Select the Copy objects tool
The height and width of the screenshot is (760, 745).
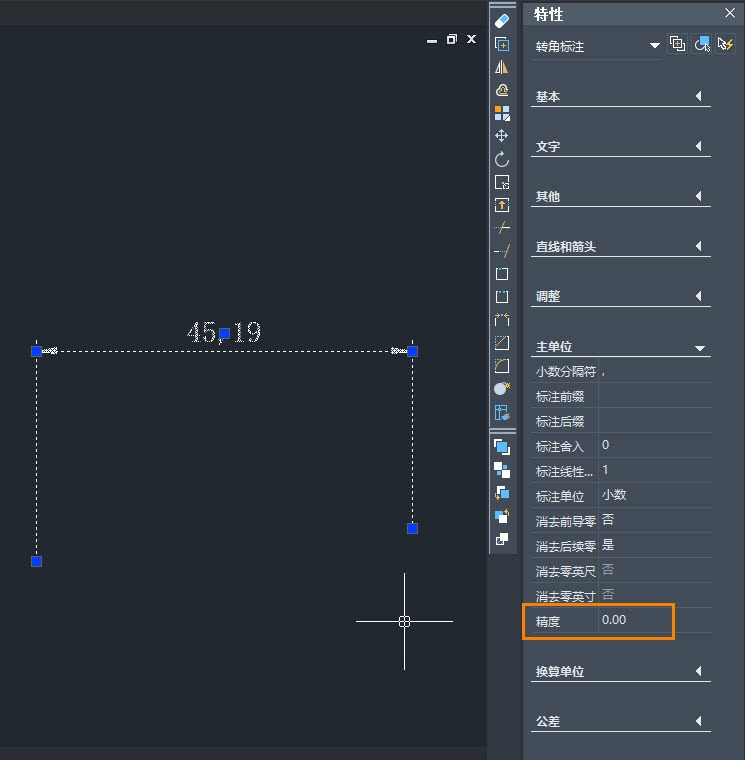[x=502, y=45]
